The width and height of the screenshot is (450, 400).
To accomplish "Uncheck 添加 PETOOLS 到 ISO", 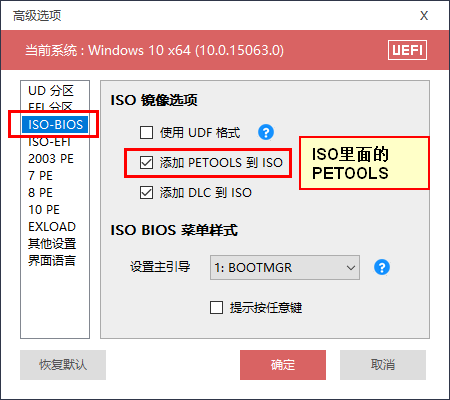I will 147,162.
